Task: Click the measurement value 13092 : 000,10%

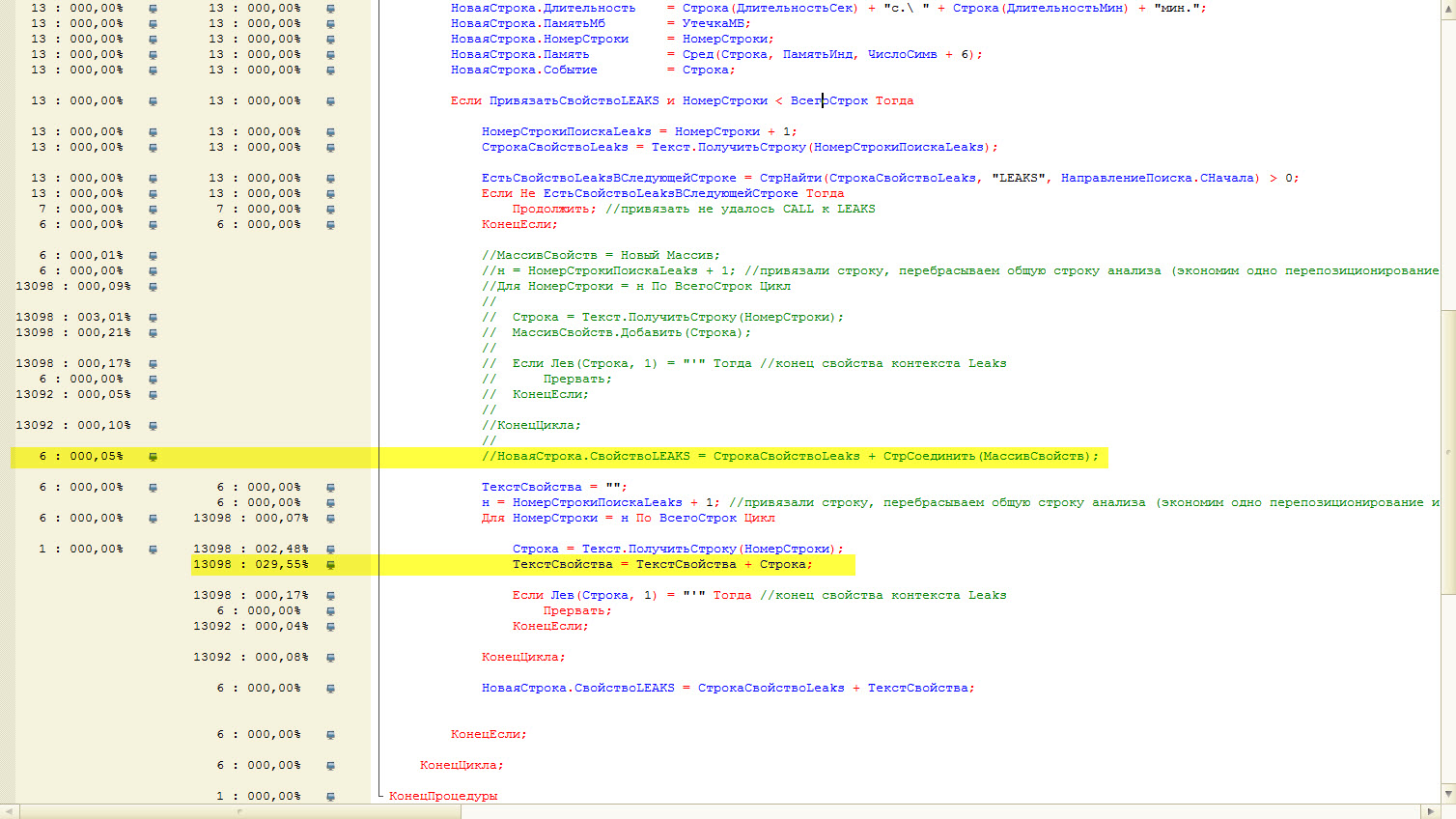Action: pos(73,426)
